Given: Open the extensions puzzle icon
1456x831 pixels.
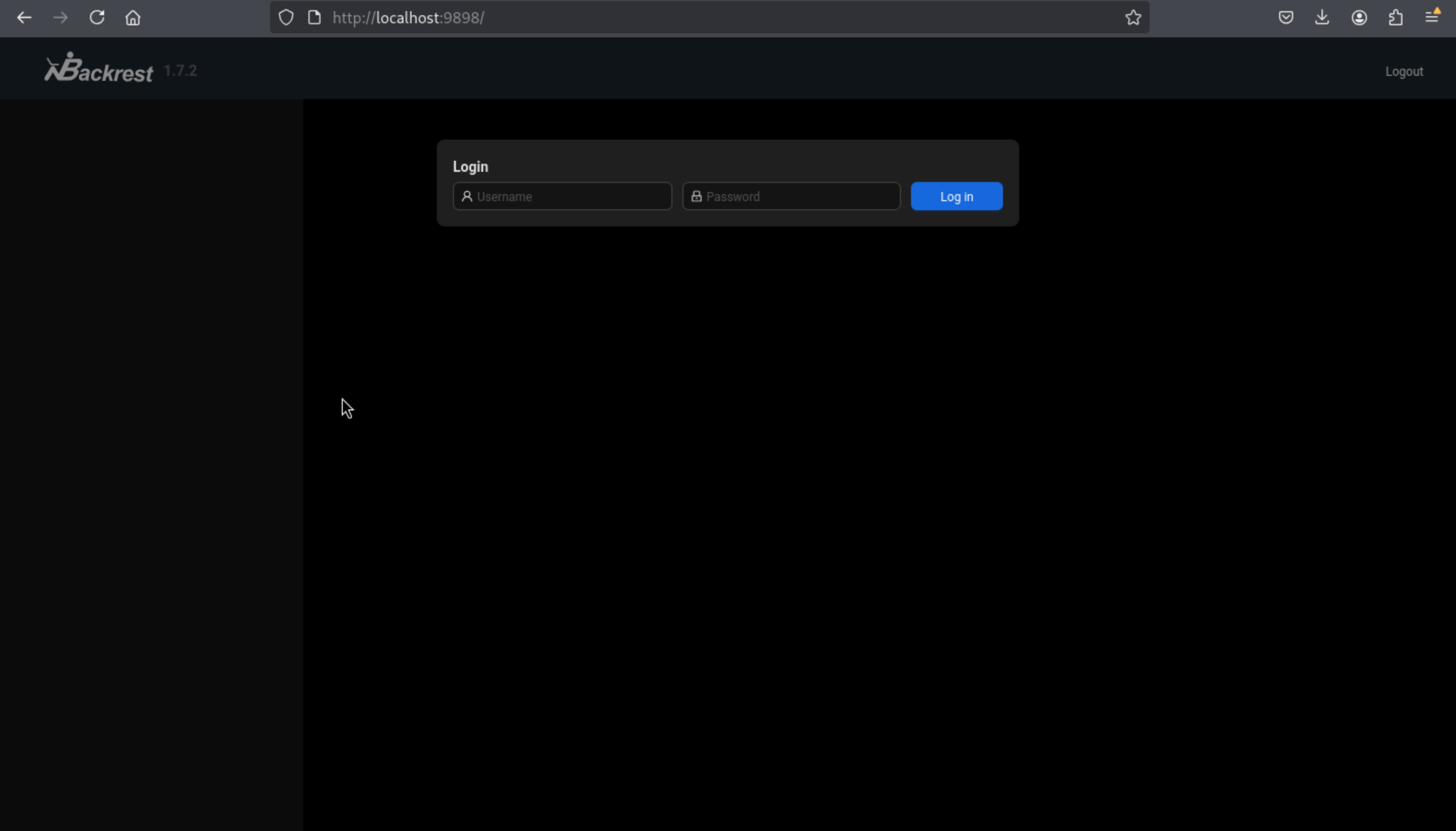Looking at the screenshot, I should 1395,18.
